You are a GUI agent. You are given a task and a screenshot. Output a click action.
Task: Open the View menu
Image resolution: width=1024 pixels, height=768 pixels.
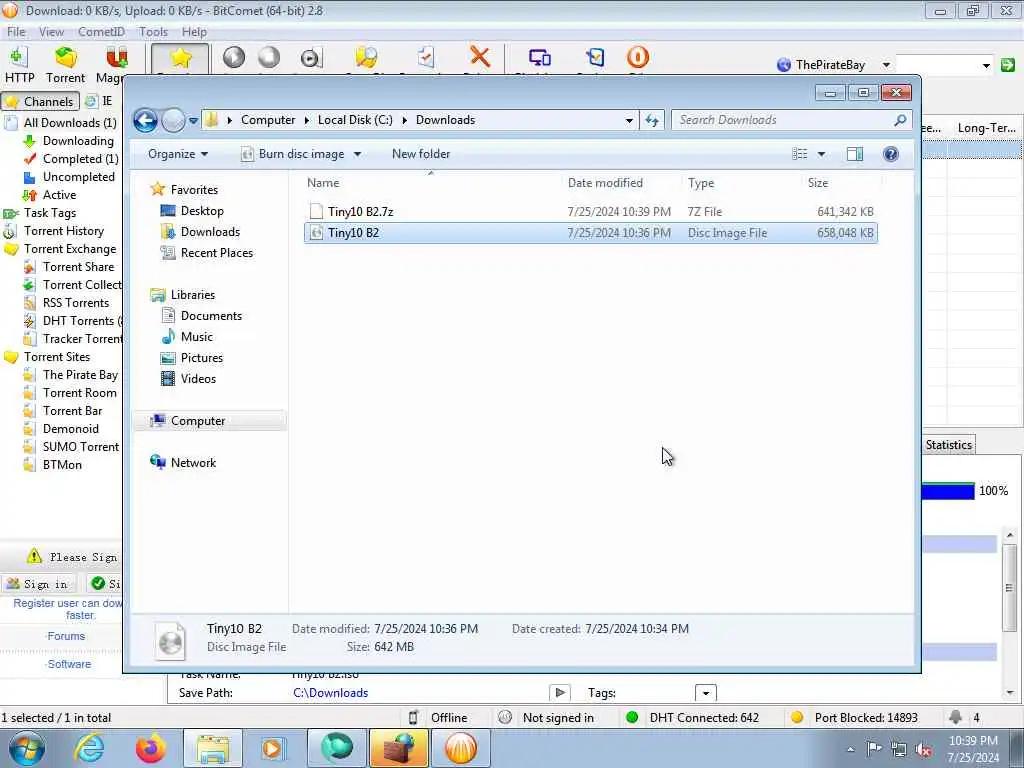51,32
